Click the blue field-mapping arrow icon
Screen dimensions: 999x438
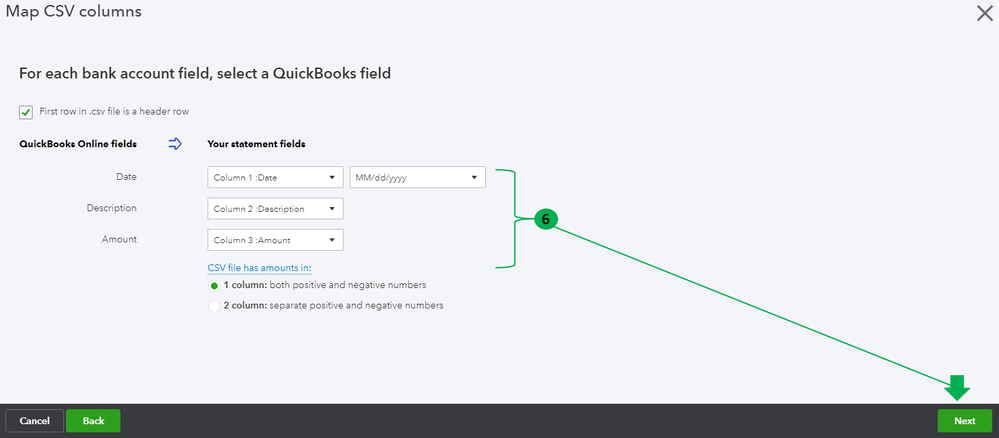175,144
